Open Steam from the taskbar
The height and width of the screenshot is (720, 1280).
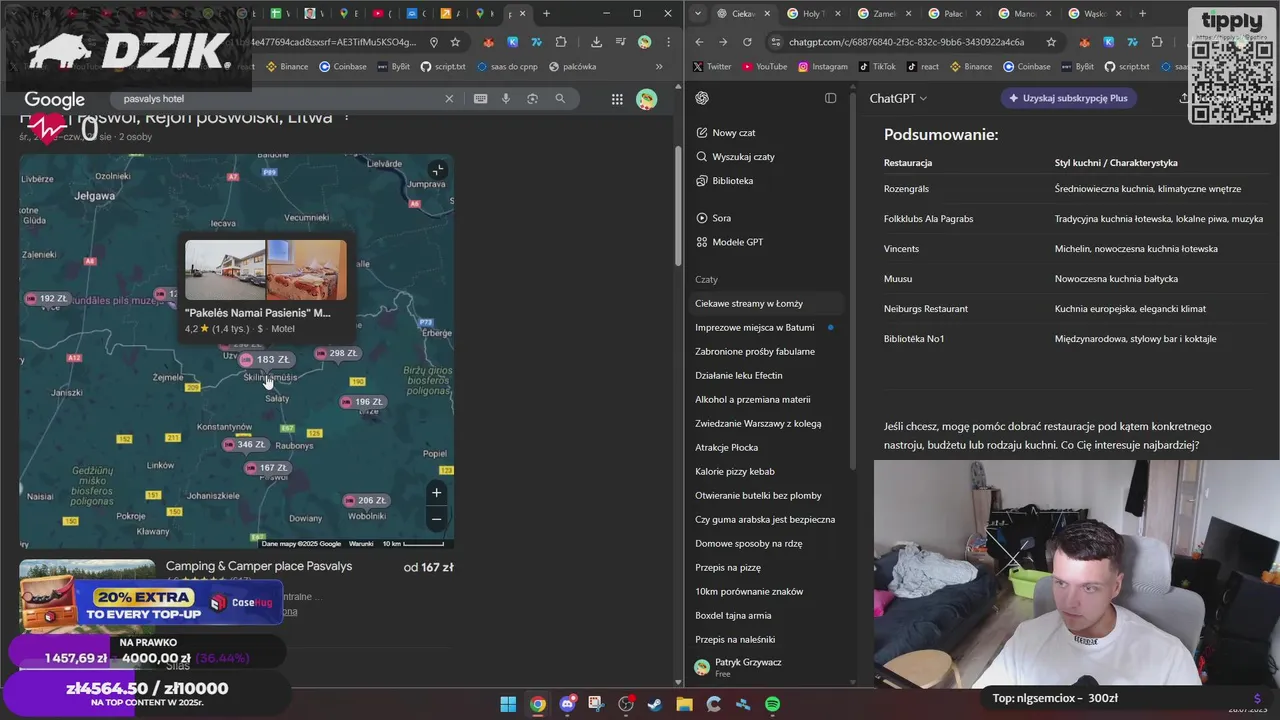655,705
